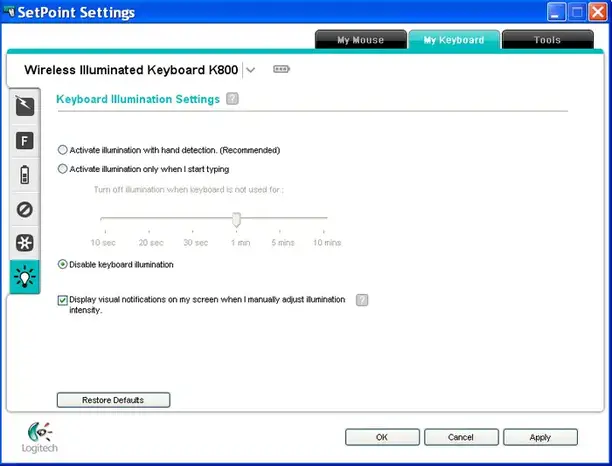Click the battery indicator icon beside device name
Screen dimensions: 612x466
[281, 69]
